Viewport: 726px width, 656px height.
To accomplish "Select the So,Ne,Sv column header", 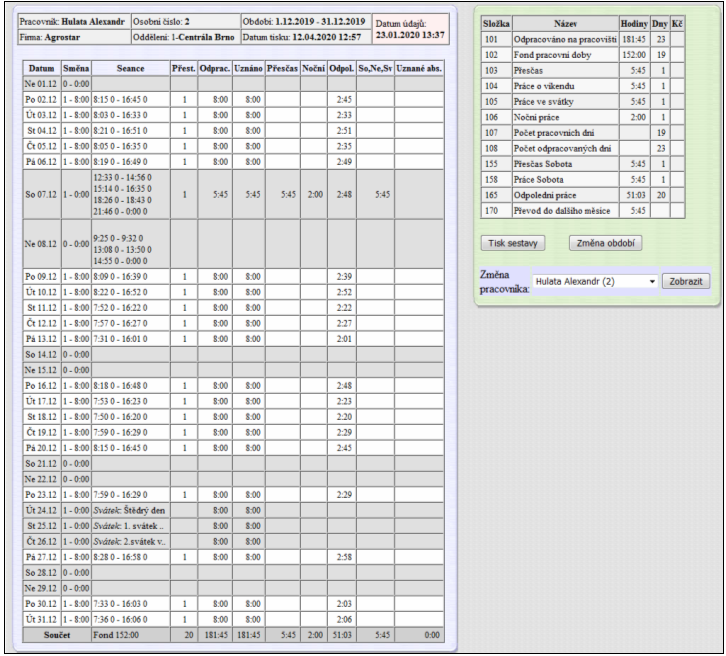I will (376, 69).
